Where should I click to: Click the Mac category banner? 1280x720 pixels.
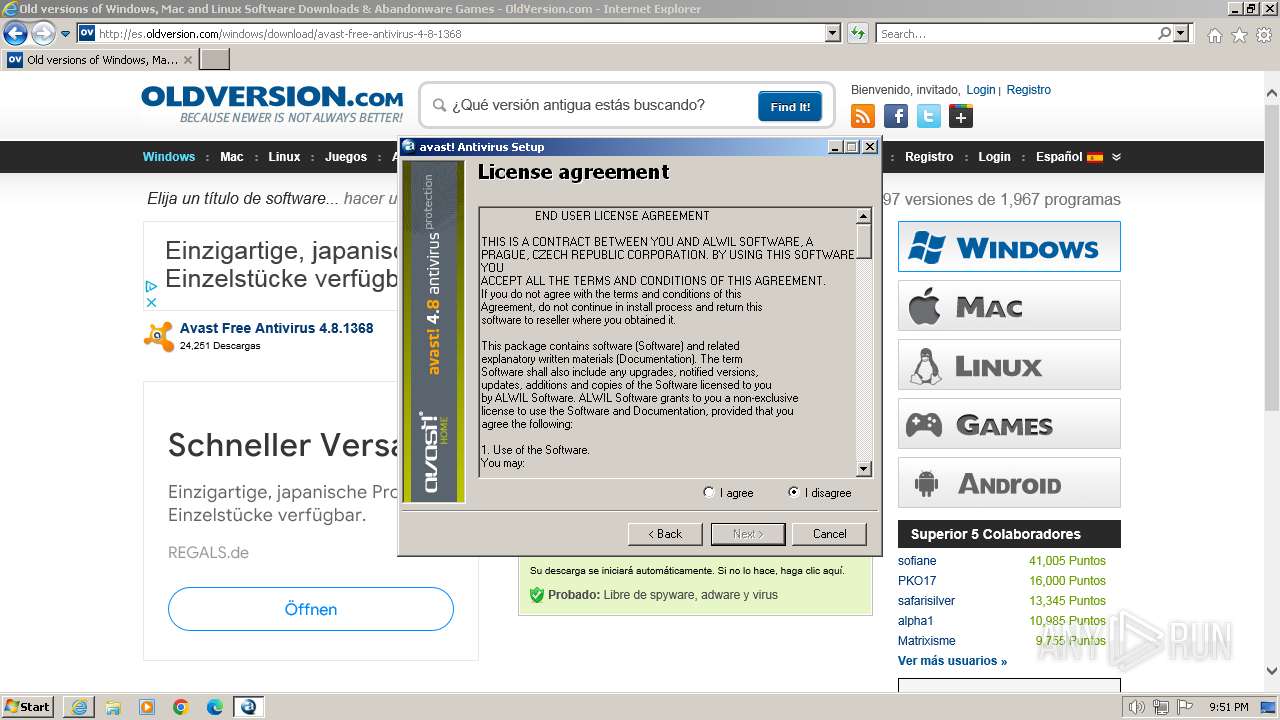[x=1009, y=305]
